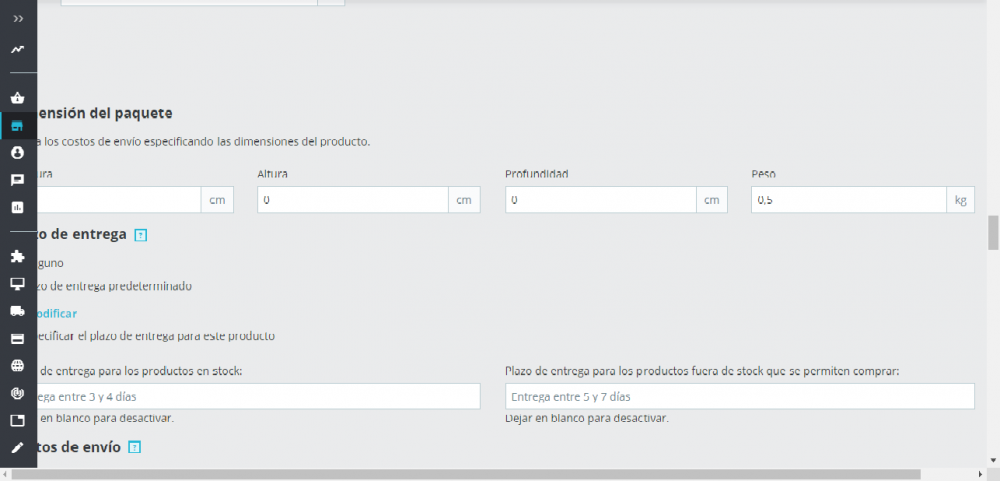This screenshot has height=481, width=1000.
Task: Open the sidebar pencil icon
Action: coord(18,448)
